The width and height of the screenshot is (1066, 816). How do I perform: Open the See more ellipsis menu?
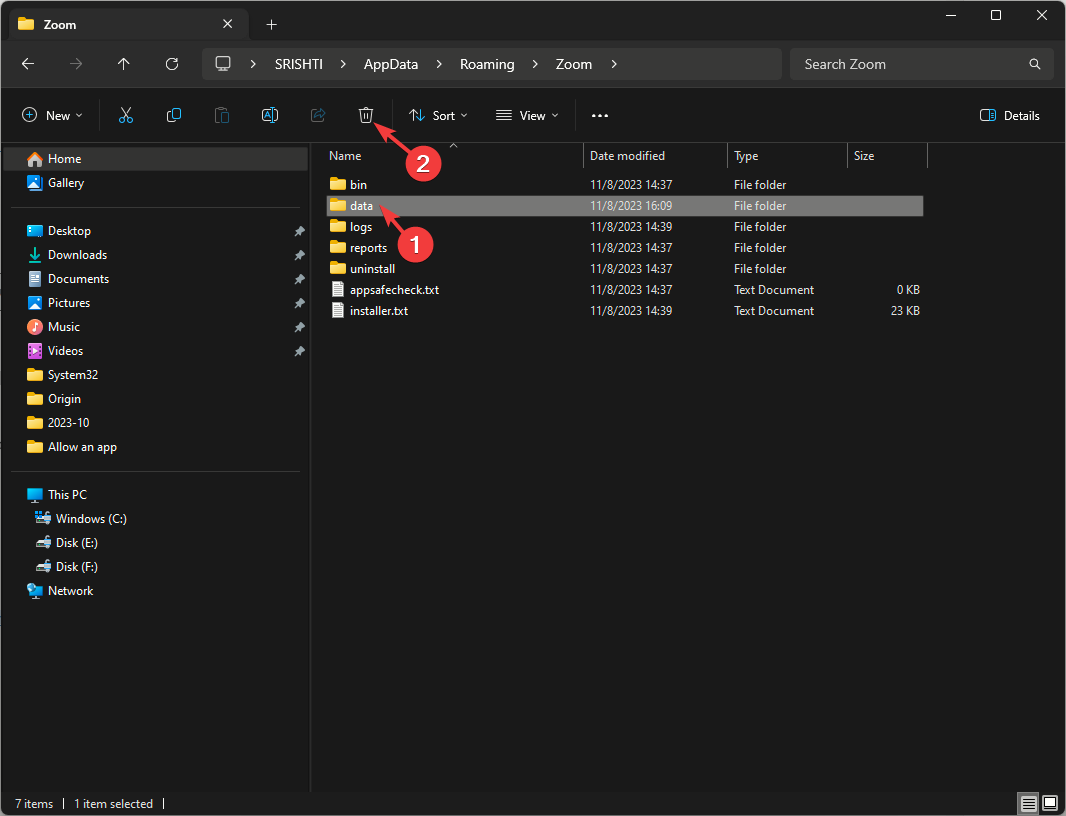tap(600, 116)
